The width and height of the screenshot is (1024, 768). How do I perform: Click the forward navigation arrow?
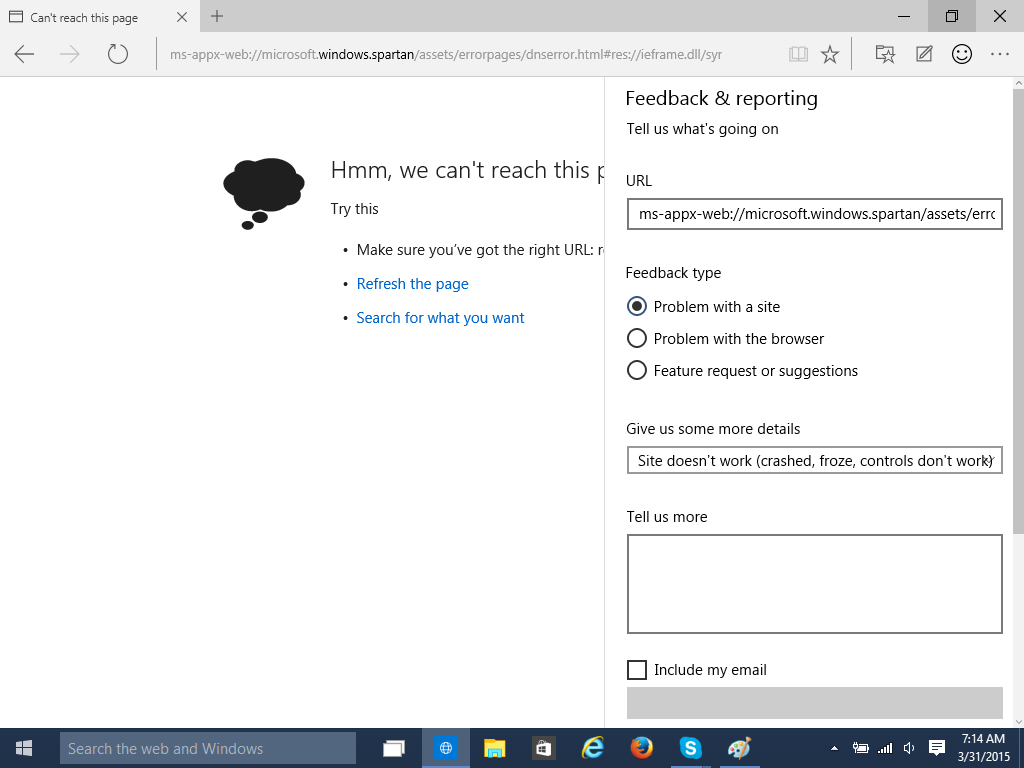pyautogui.click(x=70, y=54)
